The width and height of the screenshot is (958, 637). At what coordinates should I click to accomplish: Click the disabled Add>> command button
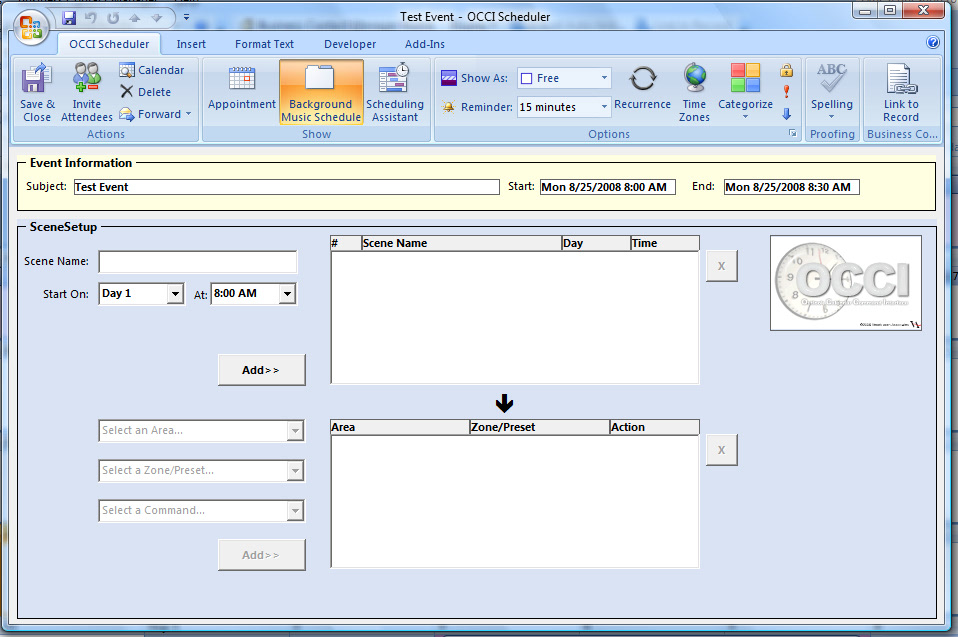261,555
